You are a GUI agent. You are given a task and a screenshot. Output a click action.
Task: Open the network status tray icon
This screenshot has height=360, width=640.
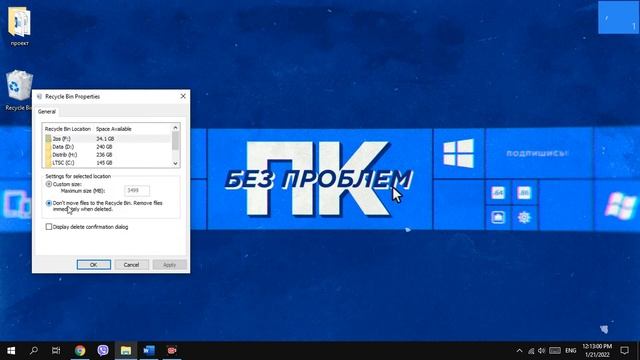pyautogui.click(x=531, y=351)
